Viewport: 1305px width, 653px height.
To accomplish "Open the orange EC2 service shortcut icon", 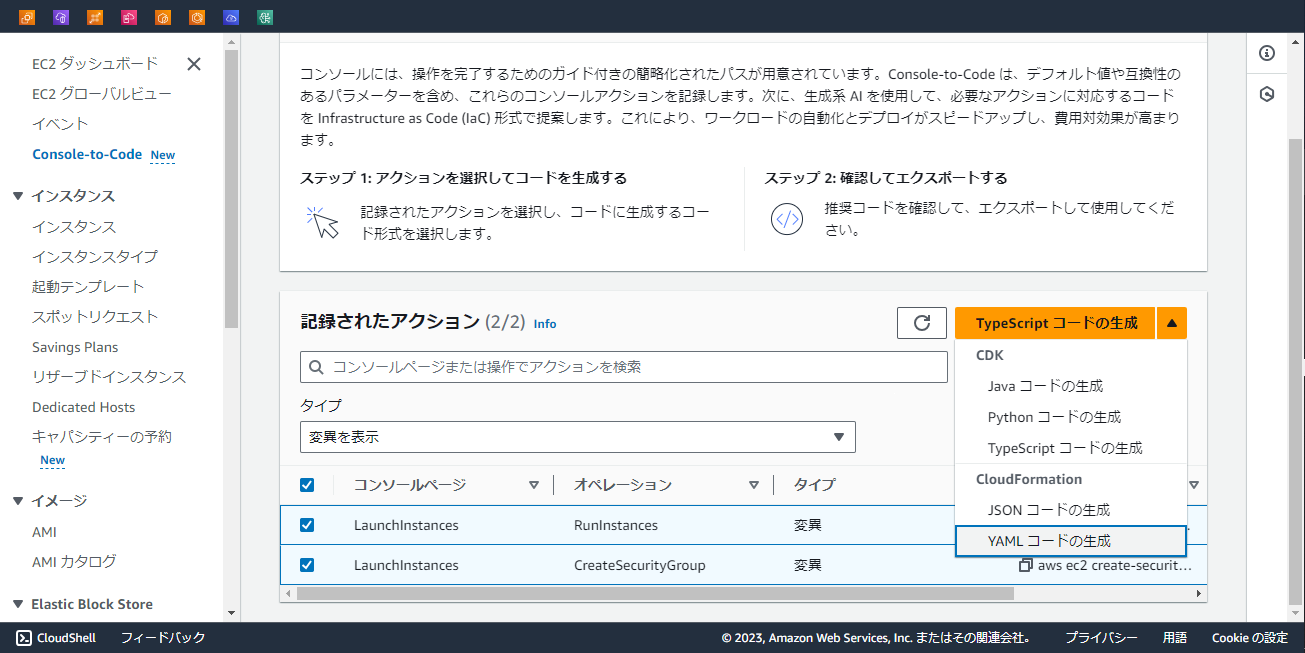I will (x=27, y=17).
